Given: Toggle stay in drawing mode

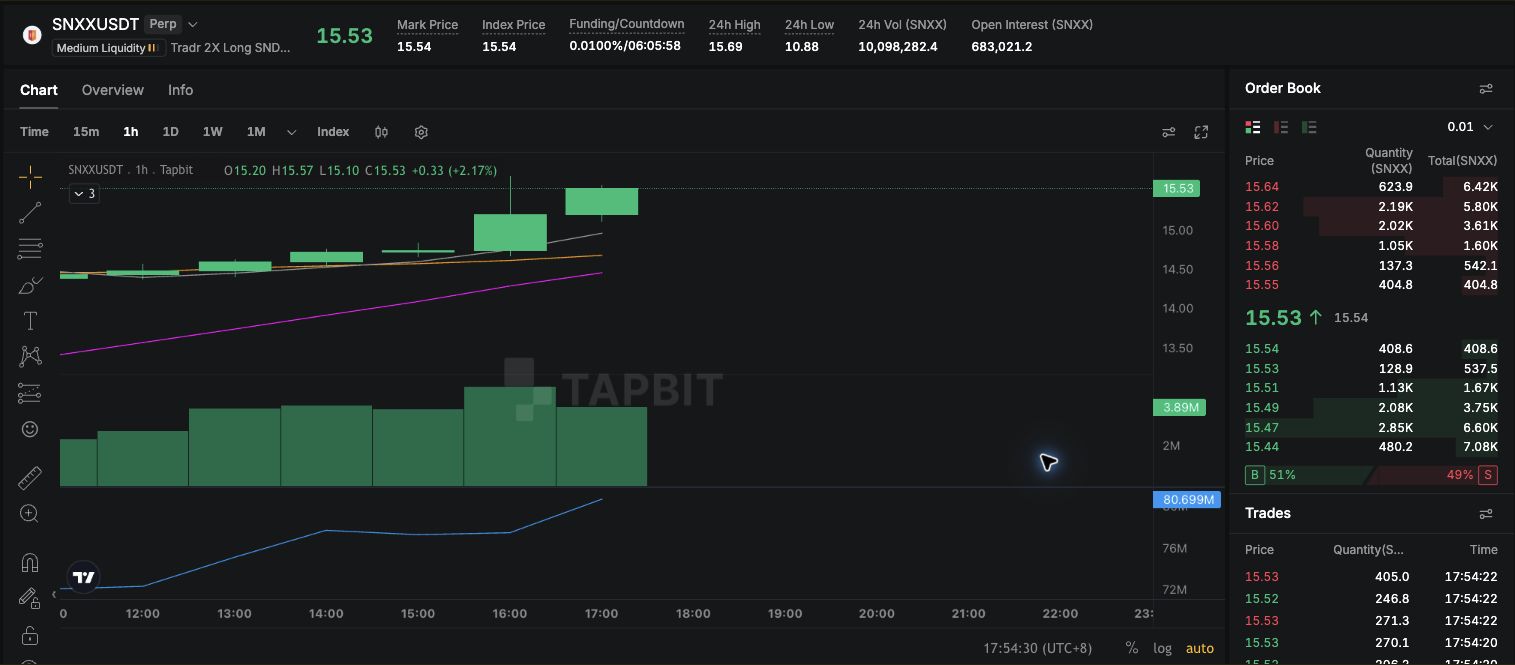Looking at the screenshot, I should pyautogui.click(x=30, y=598).
